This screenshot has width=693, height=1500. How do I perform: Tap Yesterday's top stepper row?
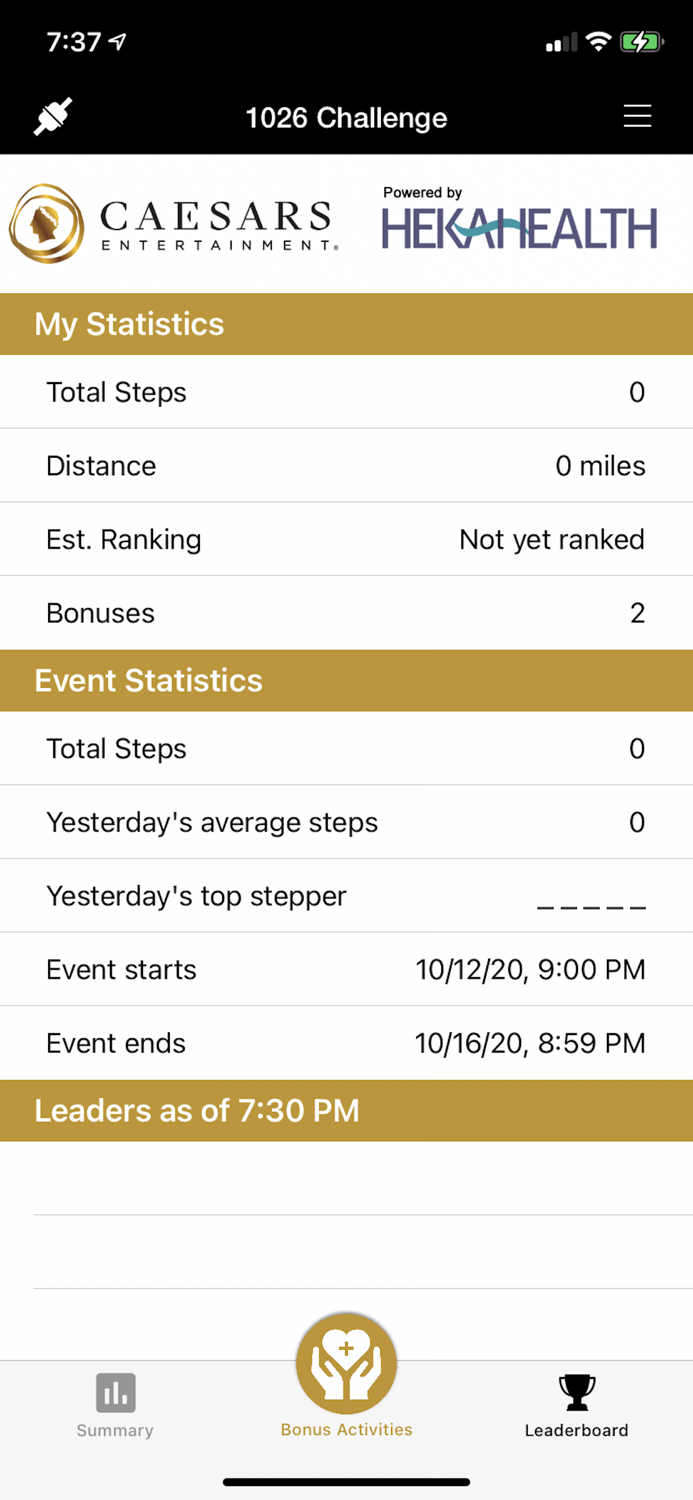click(346, 896)
